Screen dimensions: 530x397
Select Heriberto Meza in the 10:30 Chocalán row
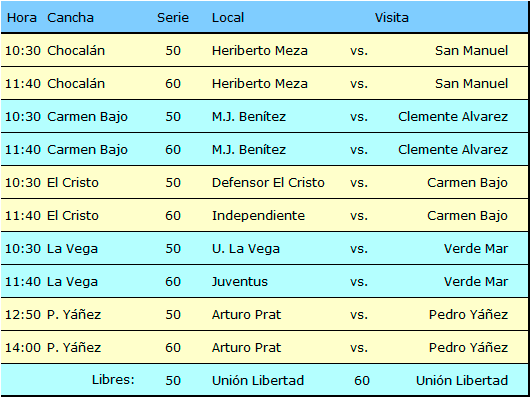click(260, 51)
